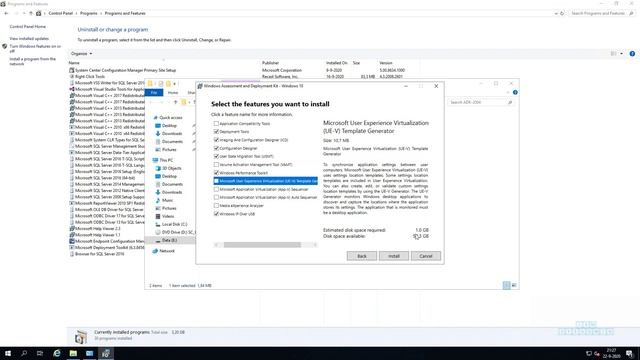
Task: Switch File Explorer to large icons view
Action: point(513,285)
